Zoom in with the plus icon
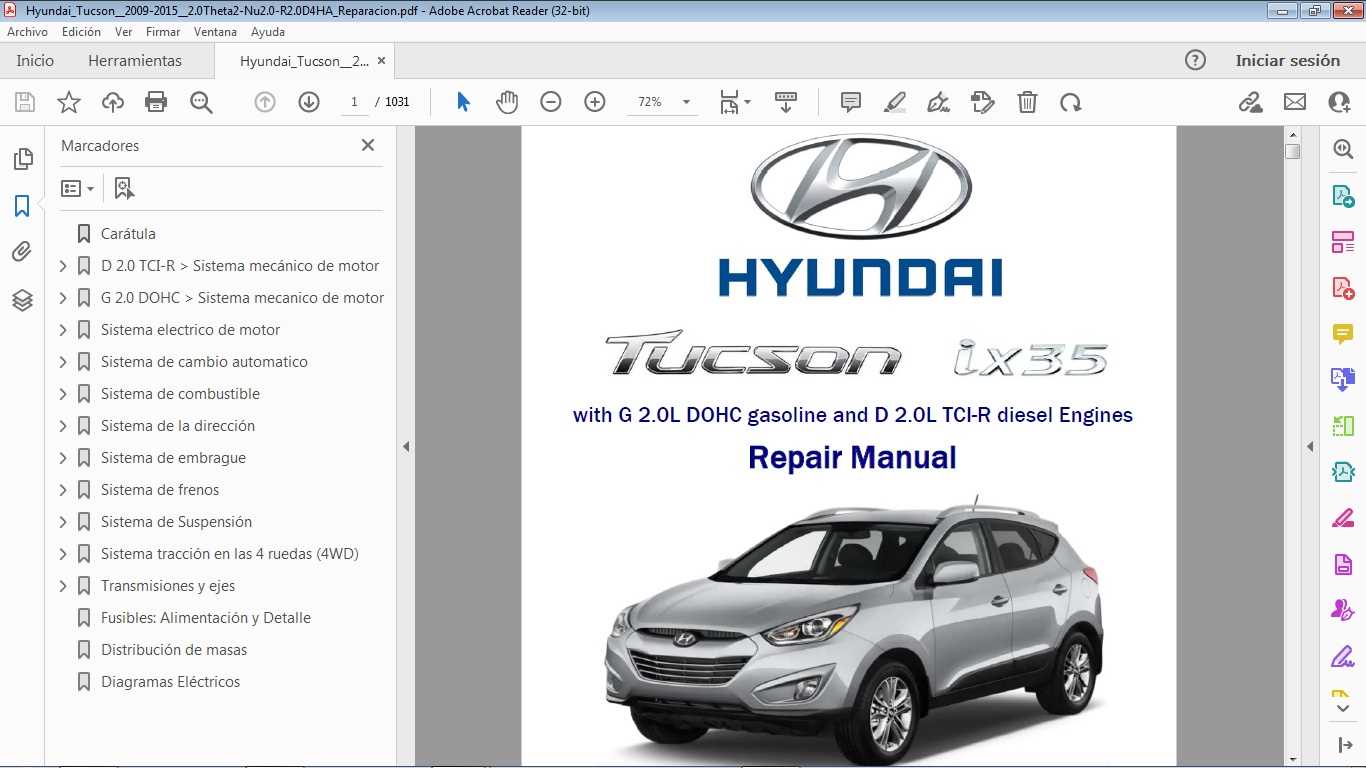The image size is (1366, 768). 595,102
